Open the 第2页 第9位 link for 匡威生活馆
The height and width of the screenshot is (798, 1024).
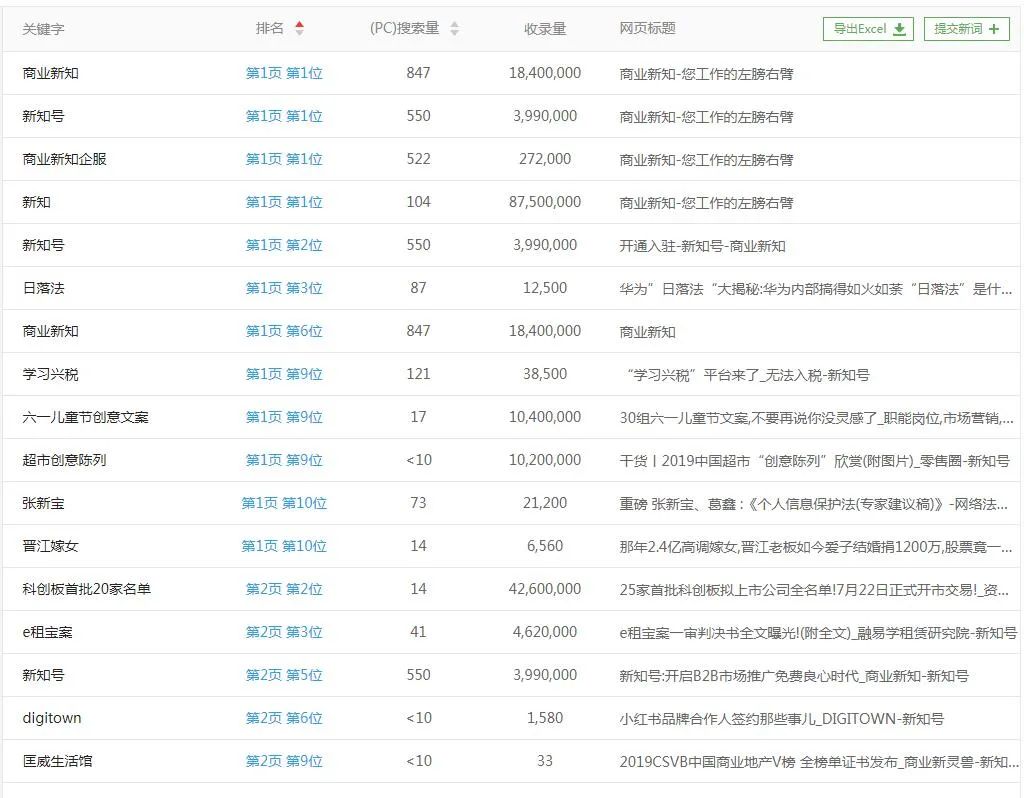[x=284, y=761]
